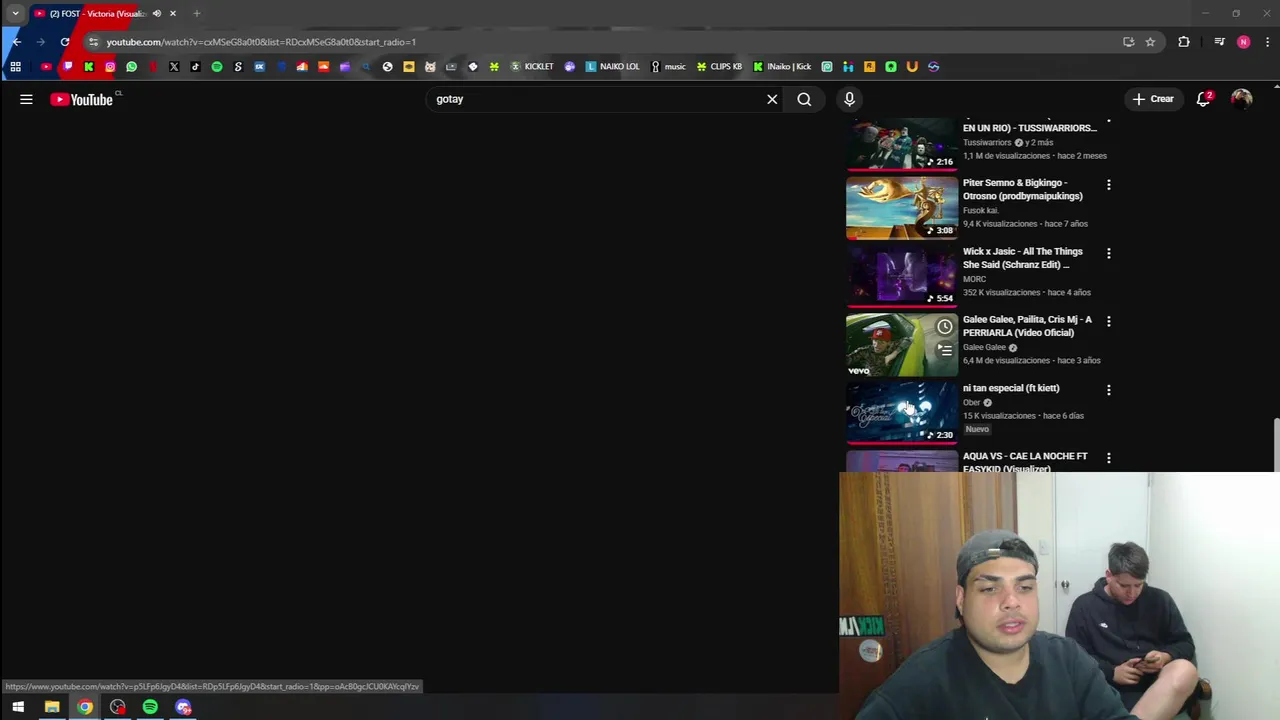Open options for Piter Semno & Bigkingo video

1108,185
